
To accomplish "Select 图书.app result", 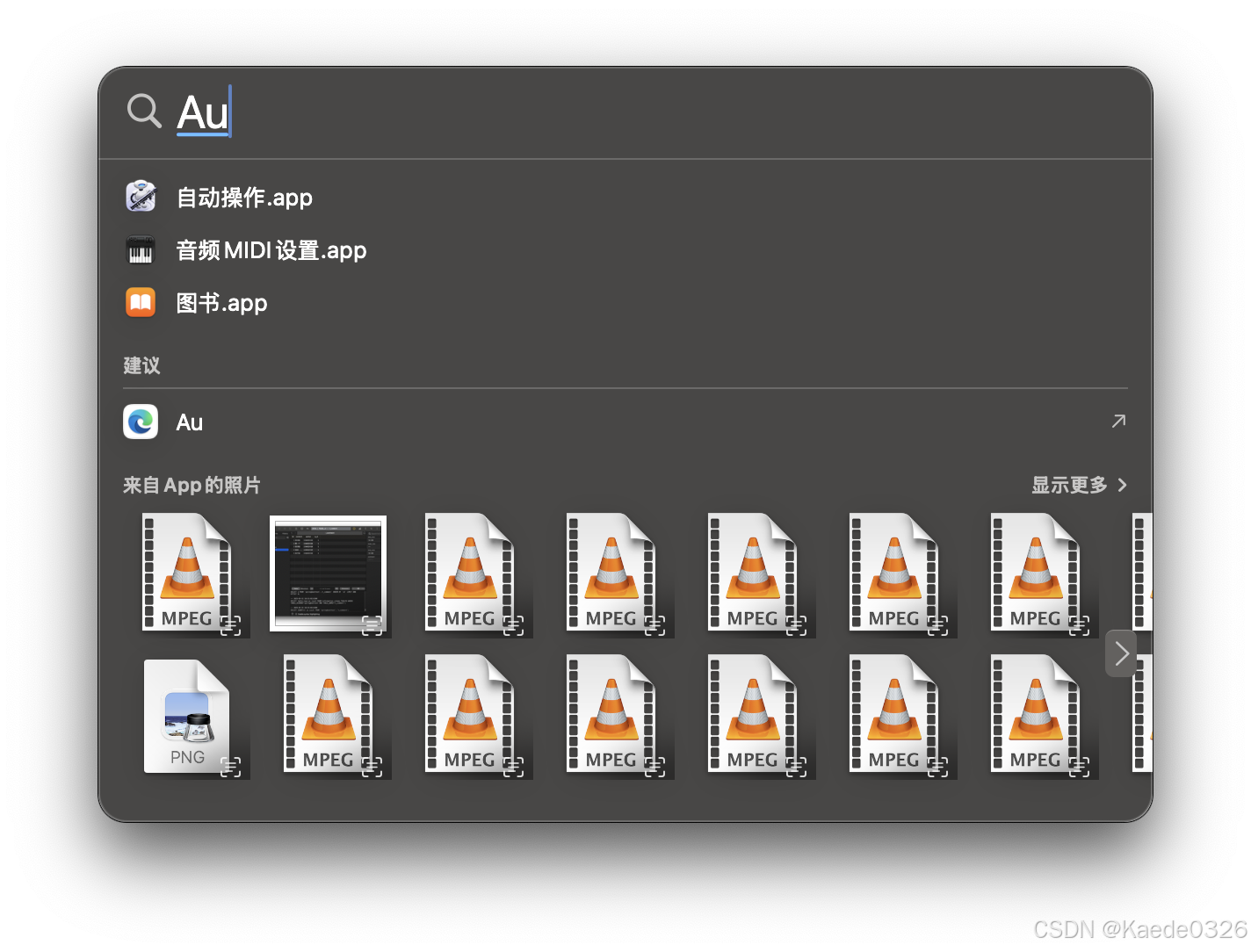I will [x=221, y=303].
